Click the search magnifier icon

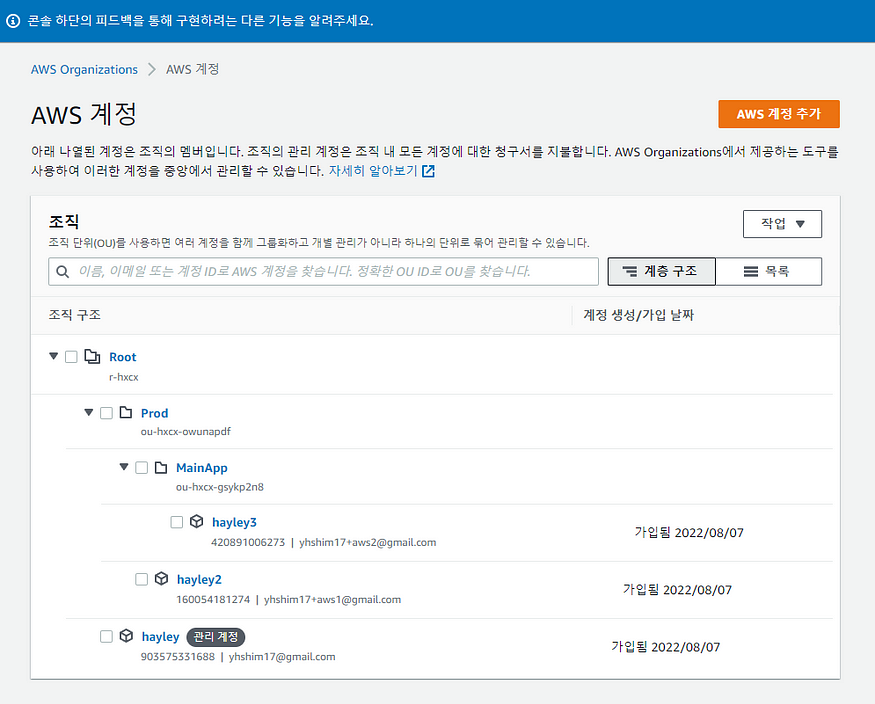[62, 272]
